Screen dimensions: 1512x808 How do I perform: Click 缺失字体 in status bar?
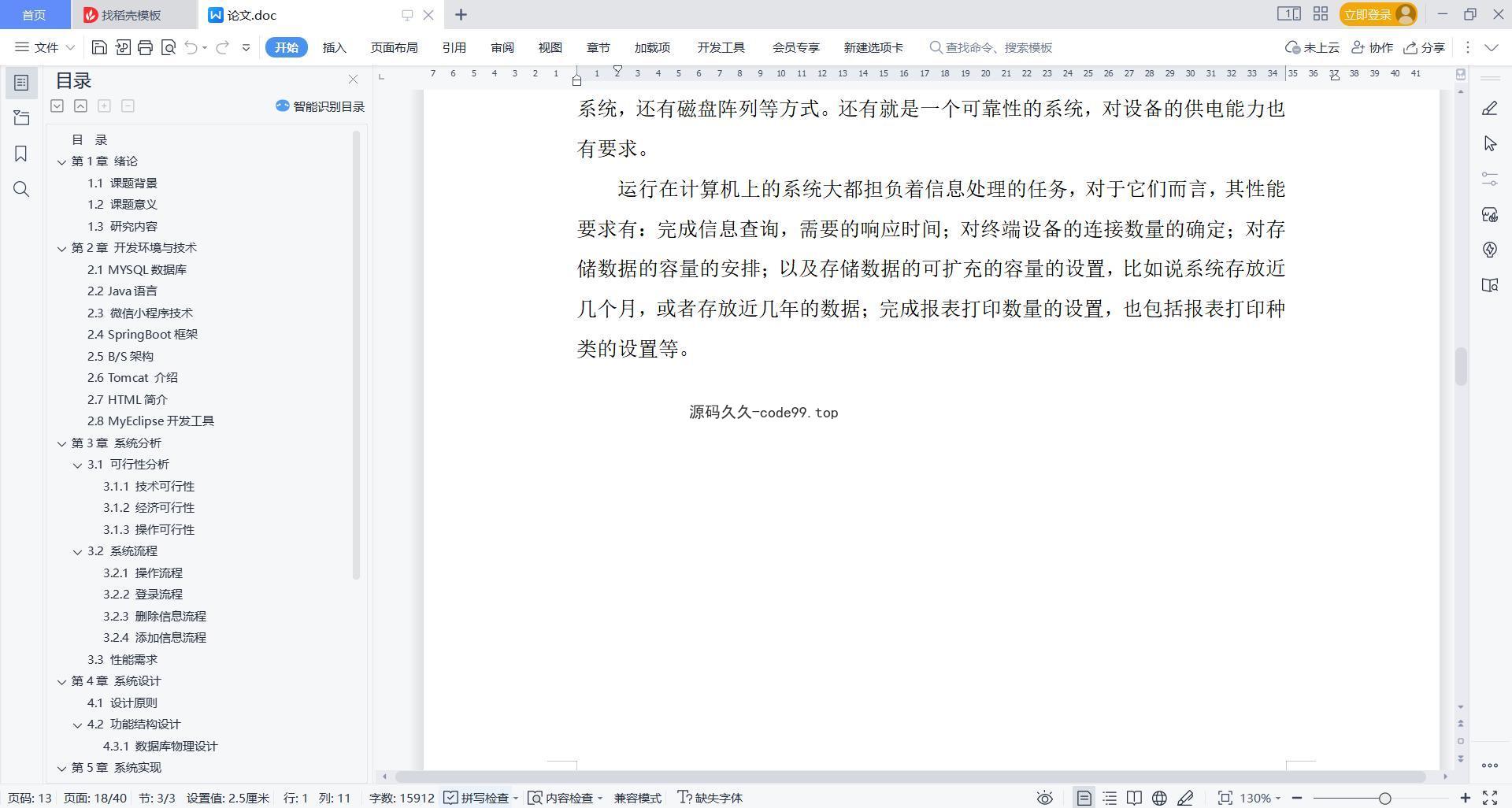[710, 798]
